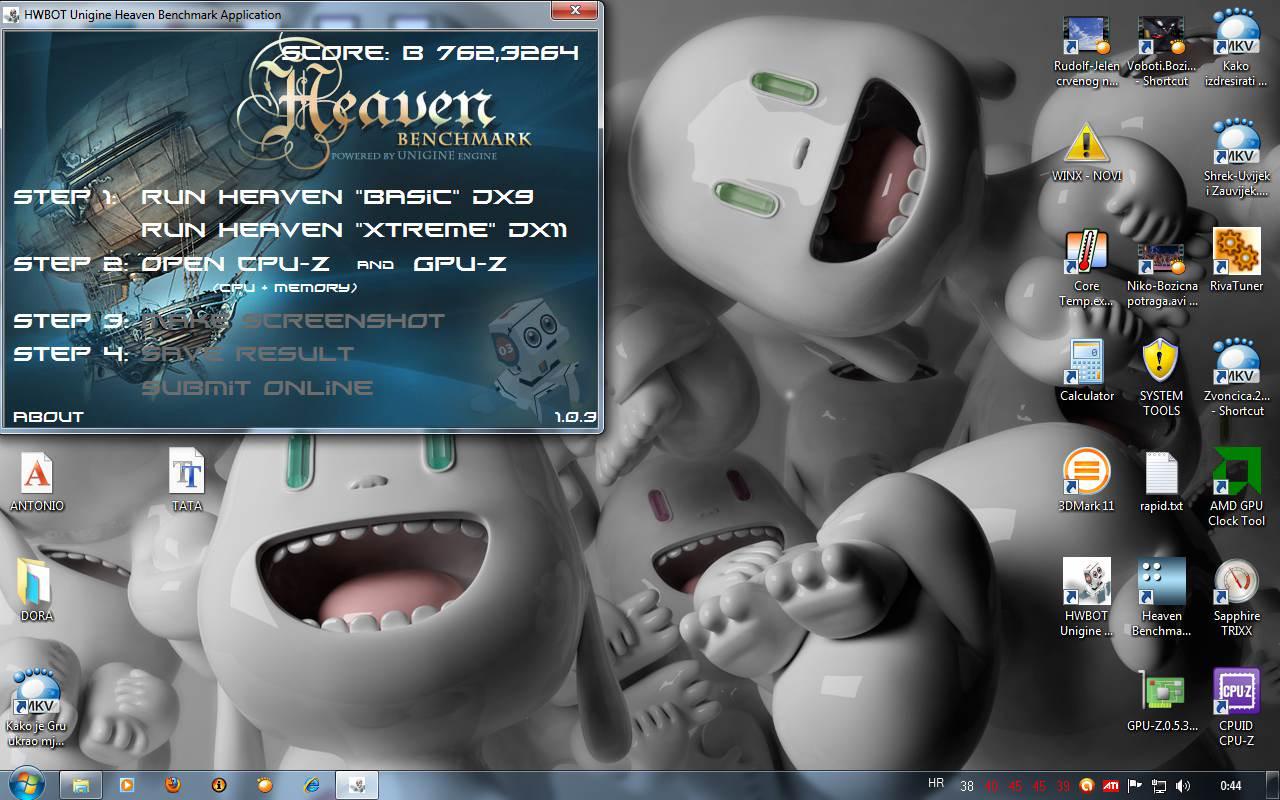Launch AMD GPU Clock Tool
The image size is (1280, 800).
1236,487
